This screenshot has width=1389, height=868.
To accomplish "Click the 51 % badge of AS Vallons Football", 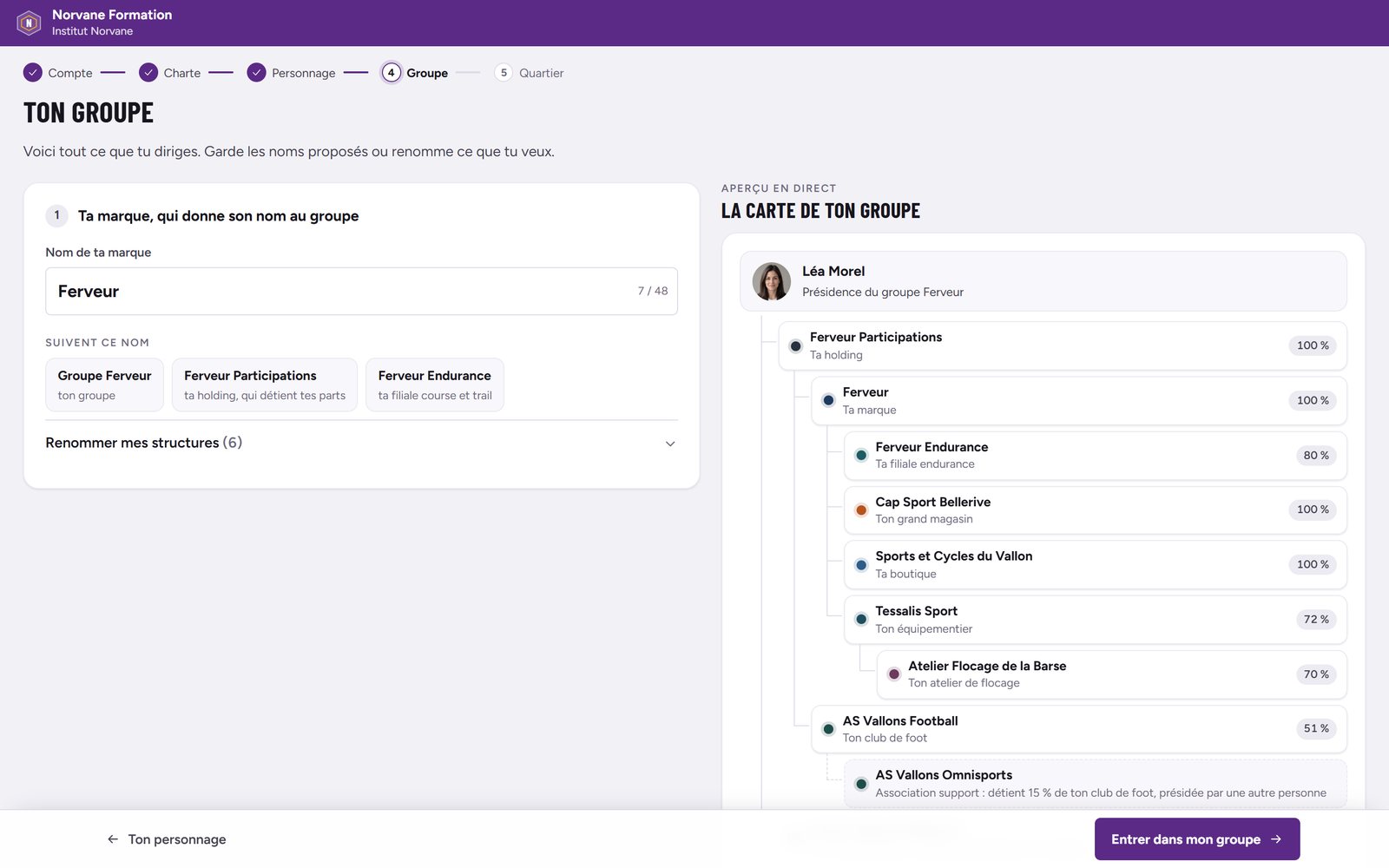I will tap(1316, 728).
